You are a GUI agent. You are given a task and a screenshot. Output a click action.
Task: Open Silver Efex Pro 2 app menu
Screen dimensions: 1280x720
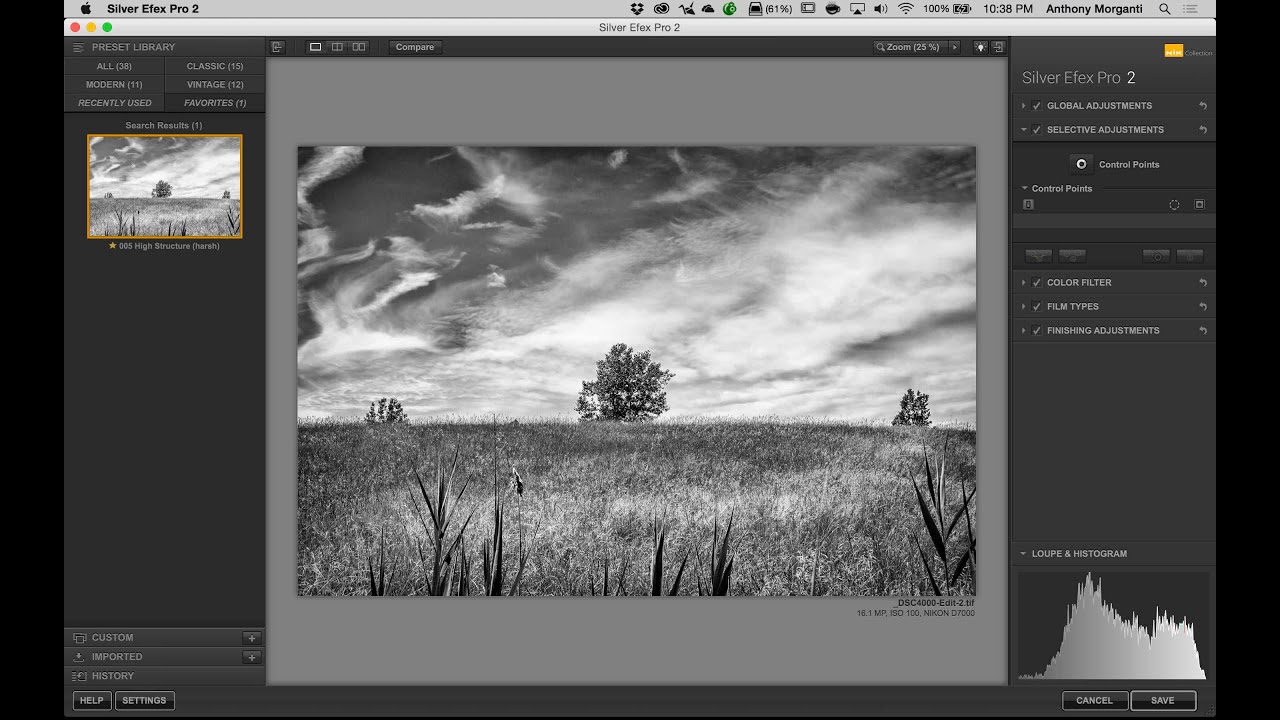(153, 9)
